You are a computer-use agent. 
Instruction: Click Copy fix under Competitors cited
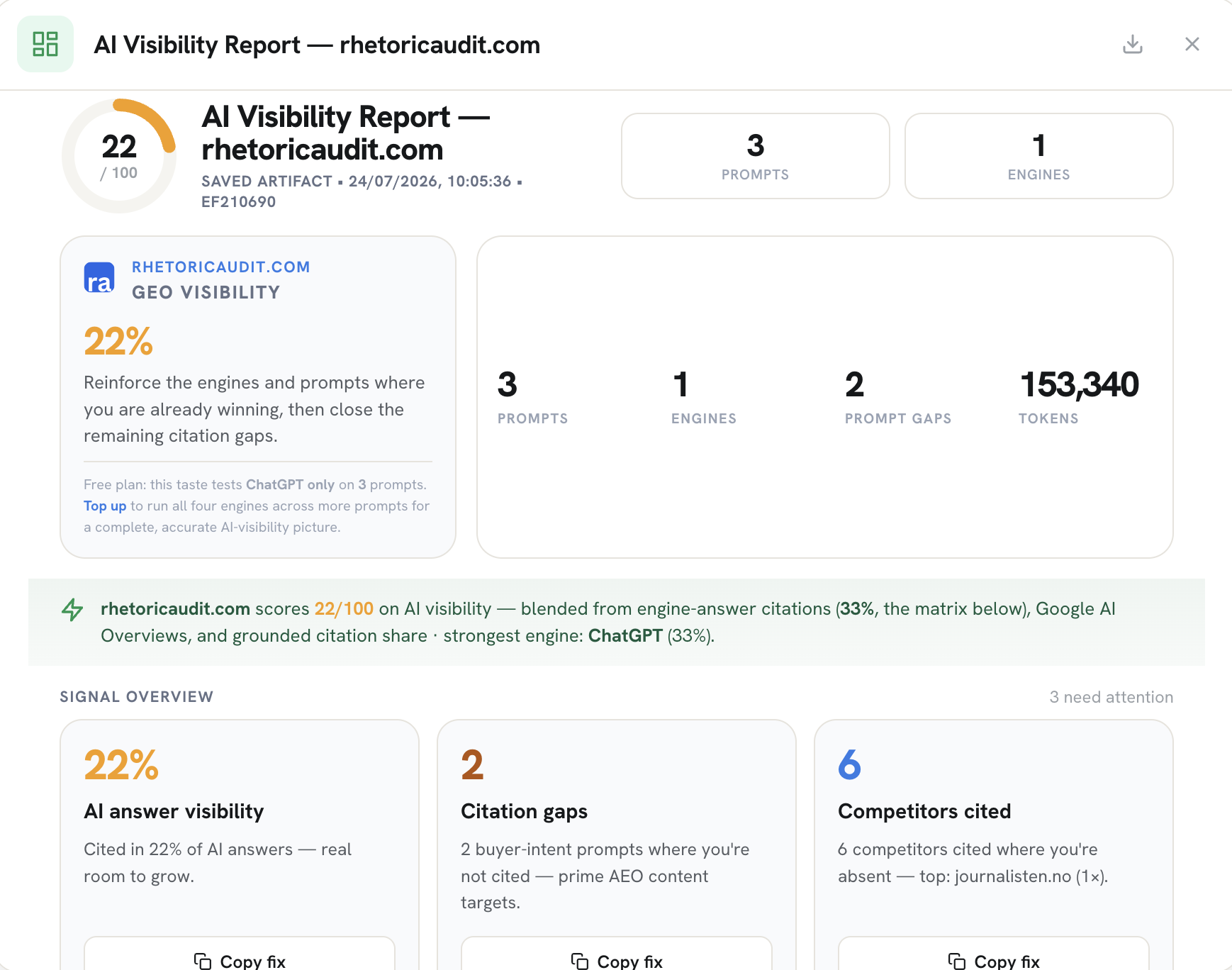(x=994, y=954)
